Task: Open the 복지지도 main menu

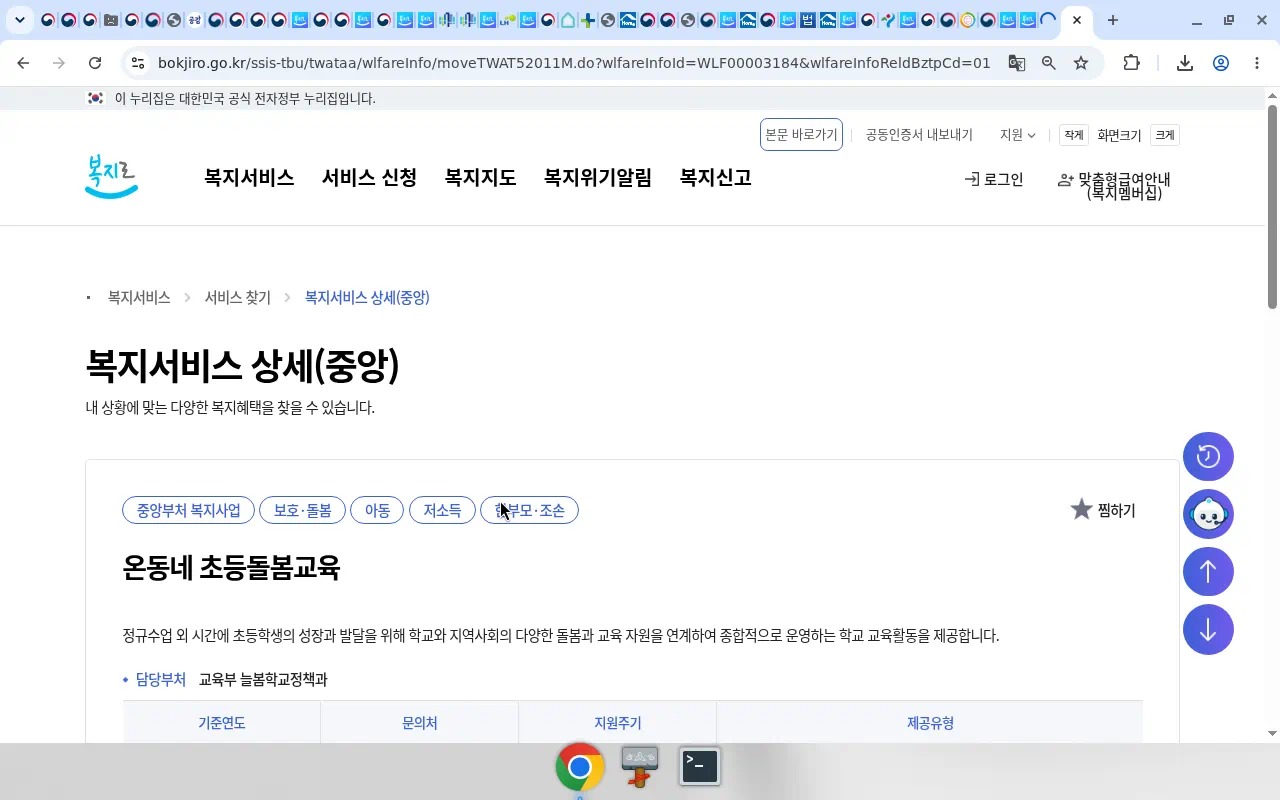Action: pyautogui.click(x=480, y=178)
